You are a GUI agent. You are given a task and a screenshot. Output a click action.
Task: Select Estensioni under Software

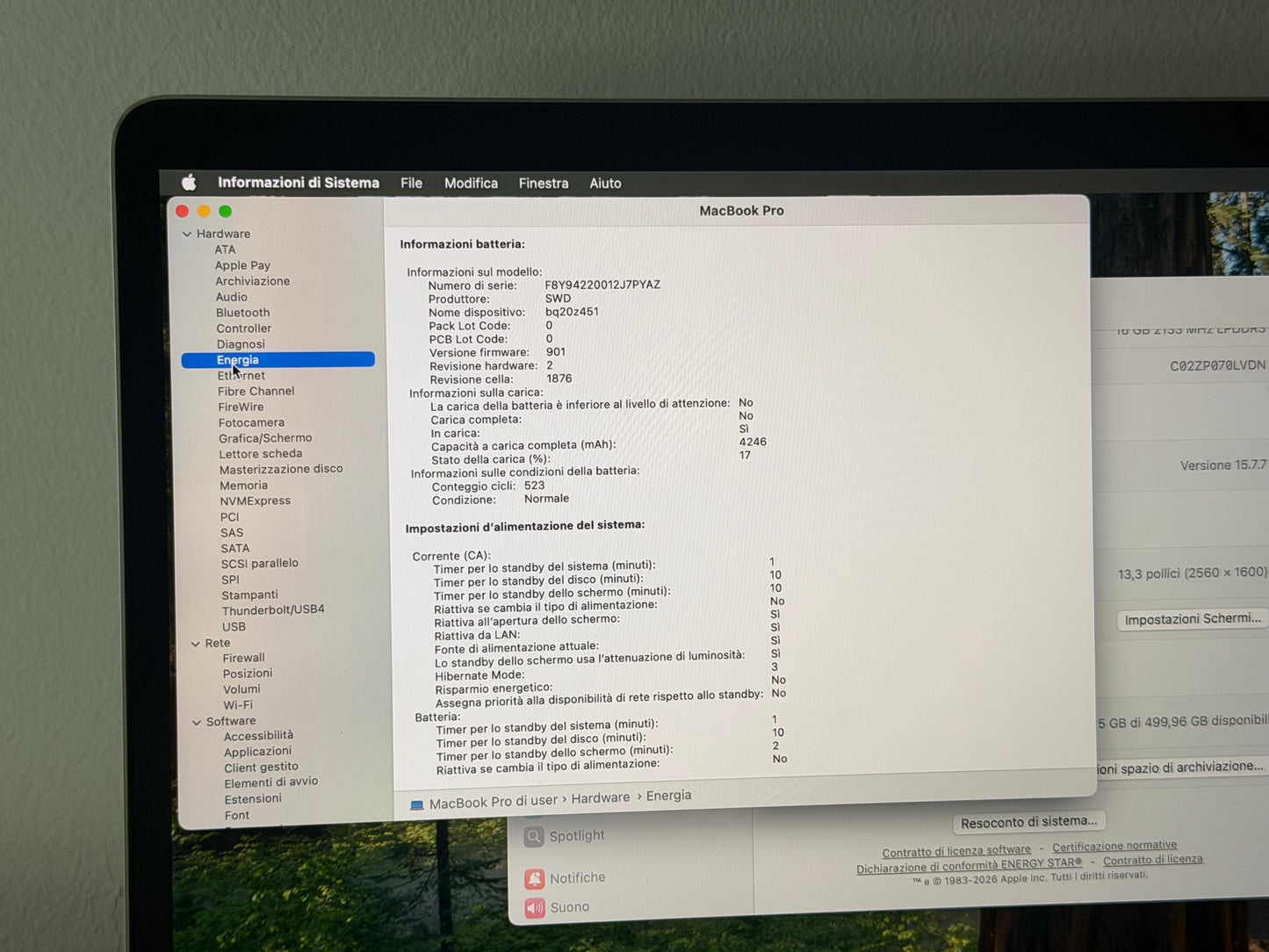(x=253, y=798)
